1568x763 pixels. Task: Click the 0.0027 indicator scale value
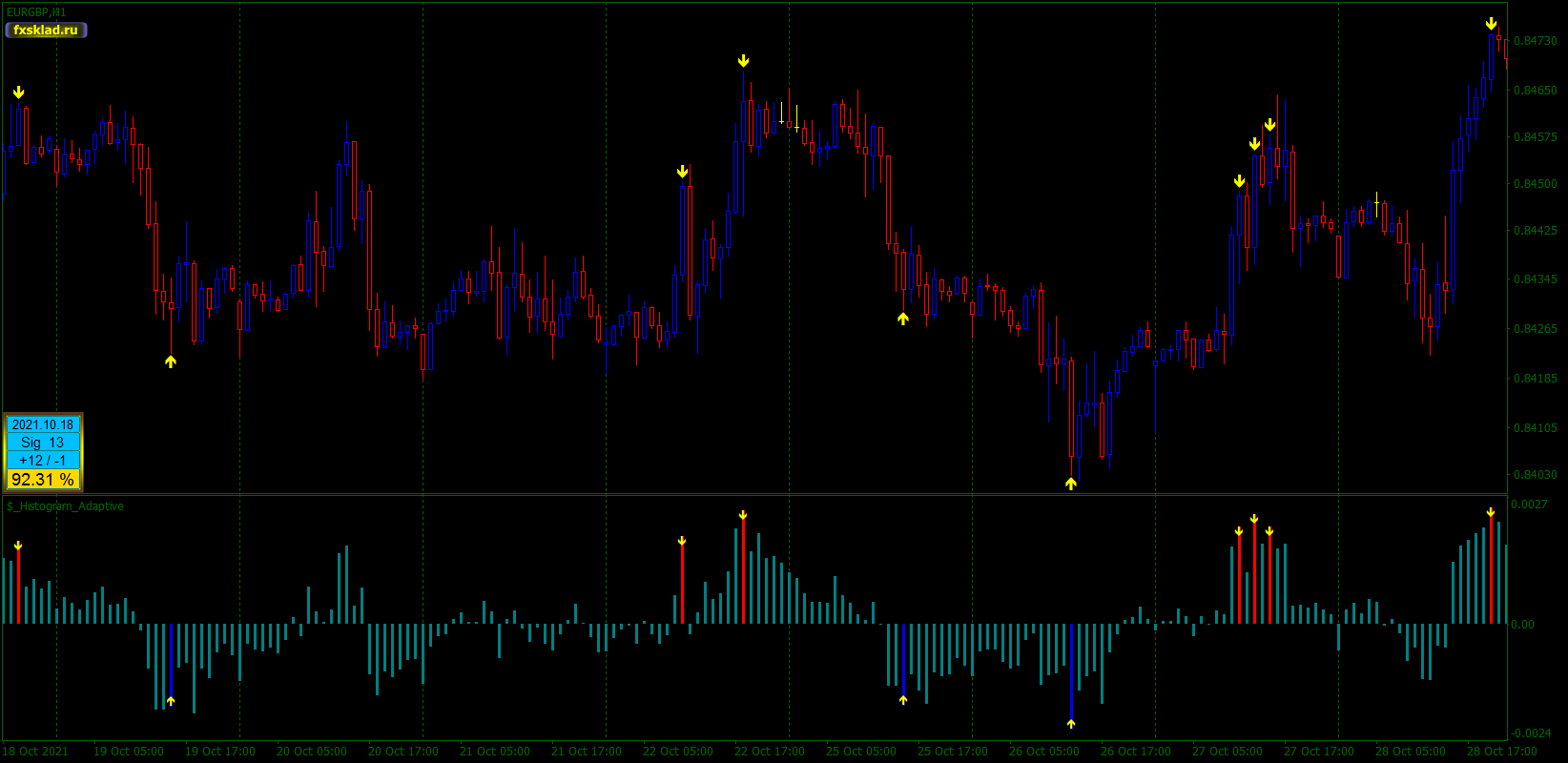[1531, 504]
